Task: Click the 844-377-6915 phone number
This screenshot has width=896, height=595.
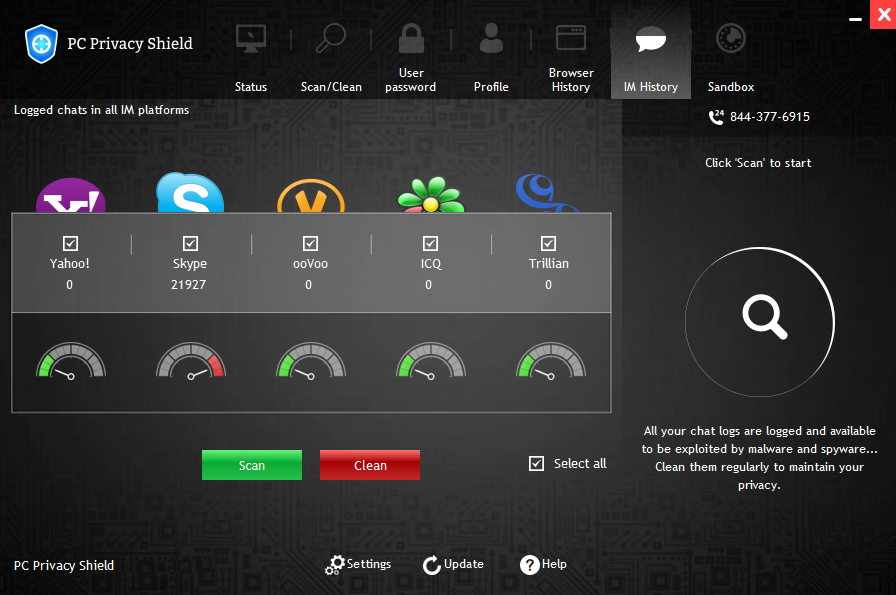Action: [x=770, y=117]
